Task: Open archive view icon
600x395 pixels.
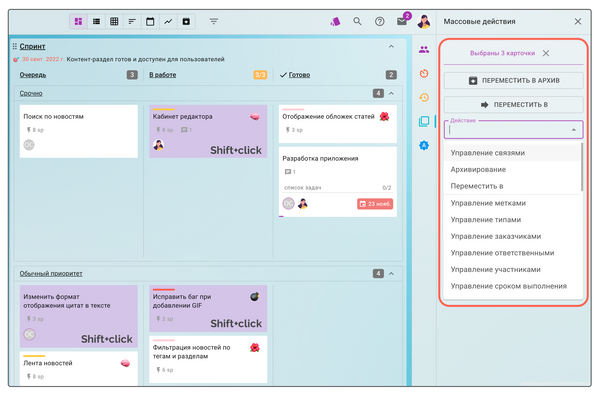Action: tap(186, 21)
